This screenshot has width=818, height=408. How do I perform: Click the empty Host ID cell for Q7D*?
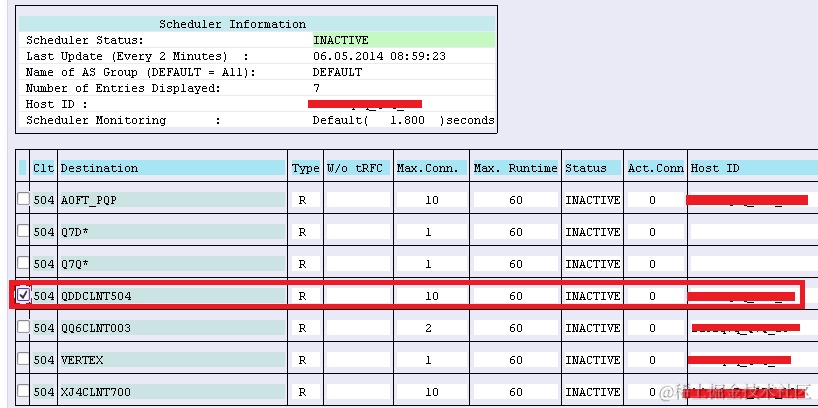pos(753,232)
